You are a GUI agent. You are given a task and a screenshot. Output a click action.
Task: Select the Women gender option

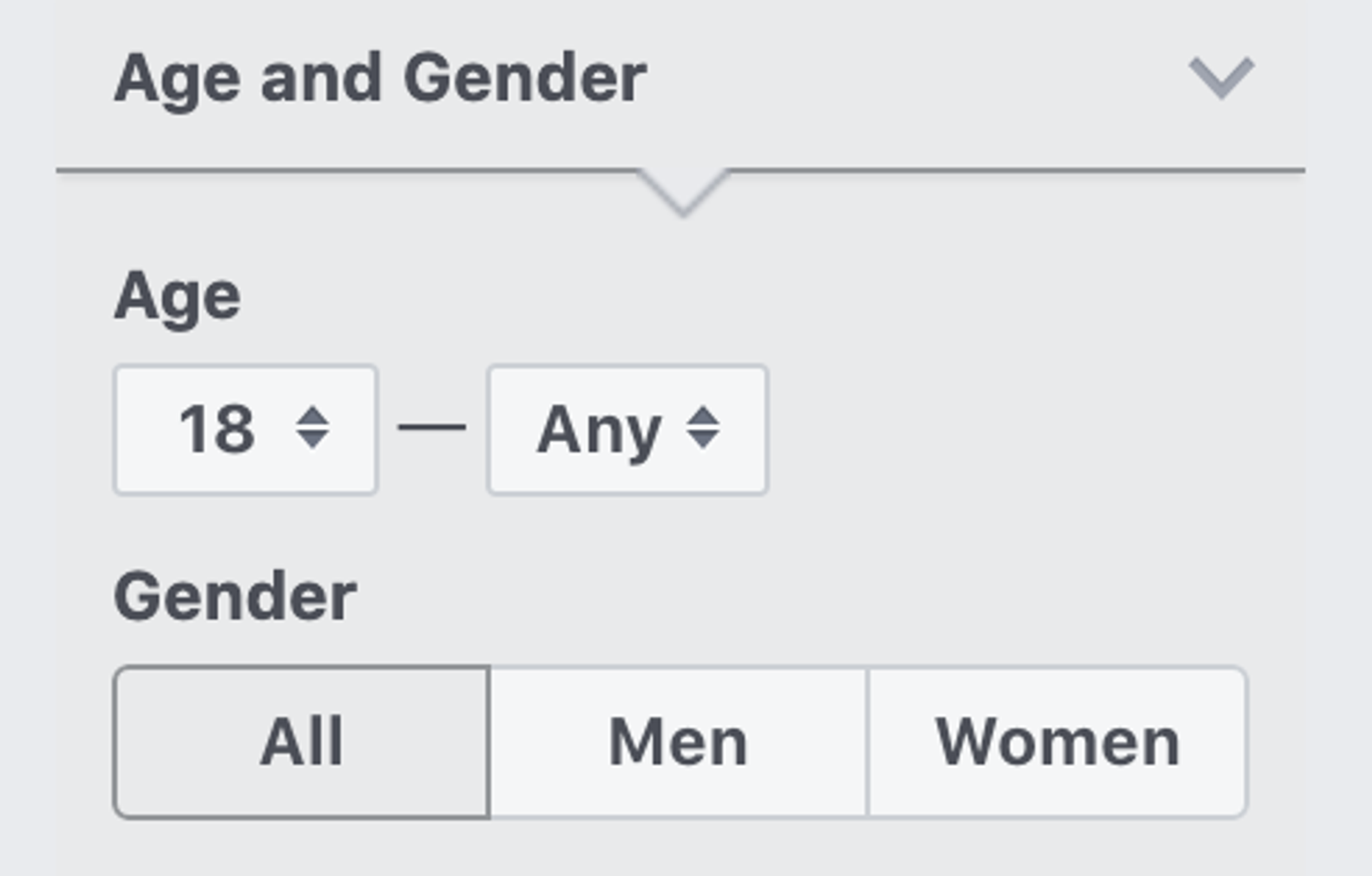[1058, 742]
